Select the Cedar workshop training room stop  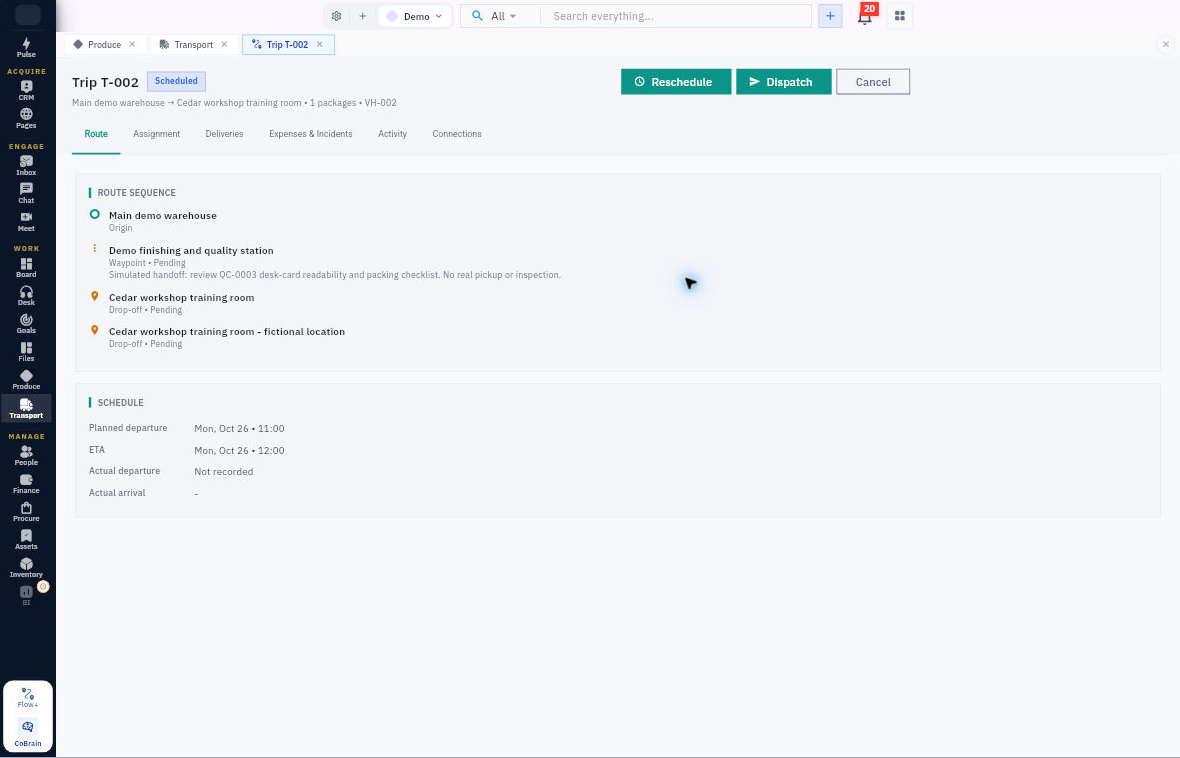pyautogui.click(x=181, y=297)
